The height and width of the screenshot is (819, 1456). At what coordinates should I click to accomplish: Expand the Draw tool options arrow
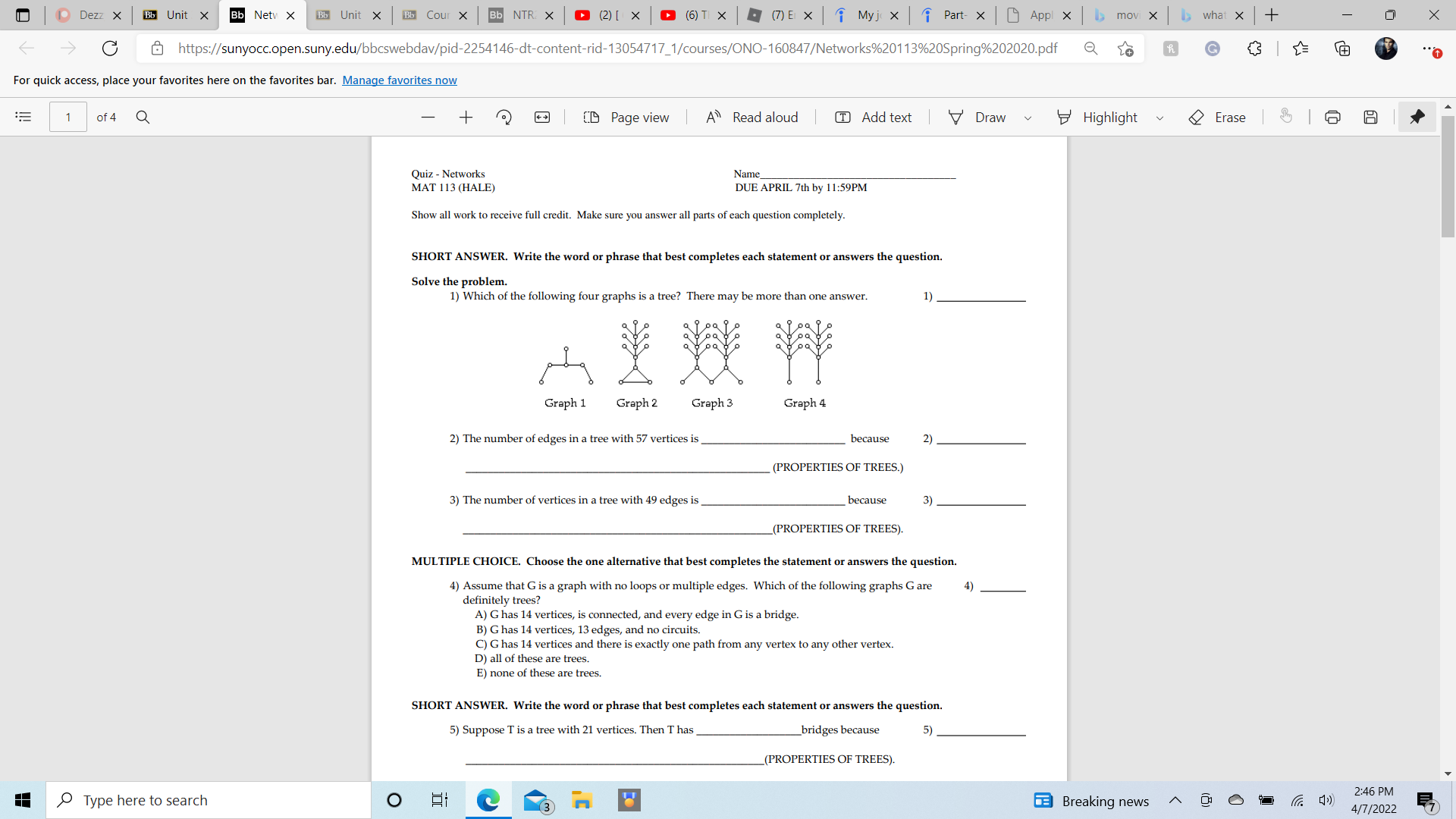(x=1028, y=118)
